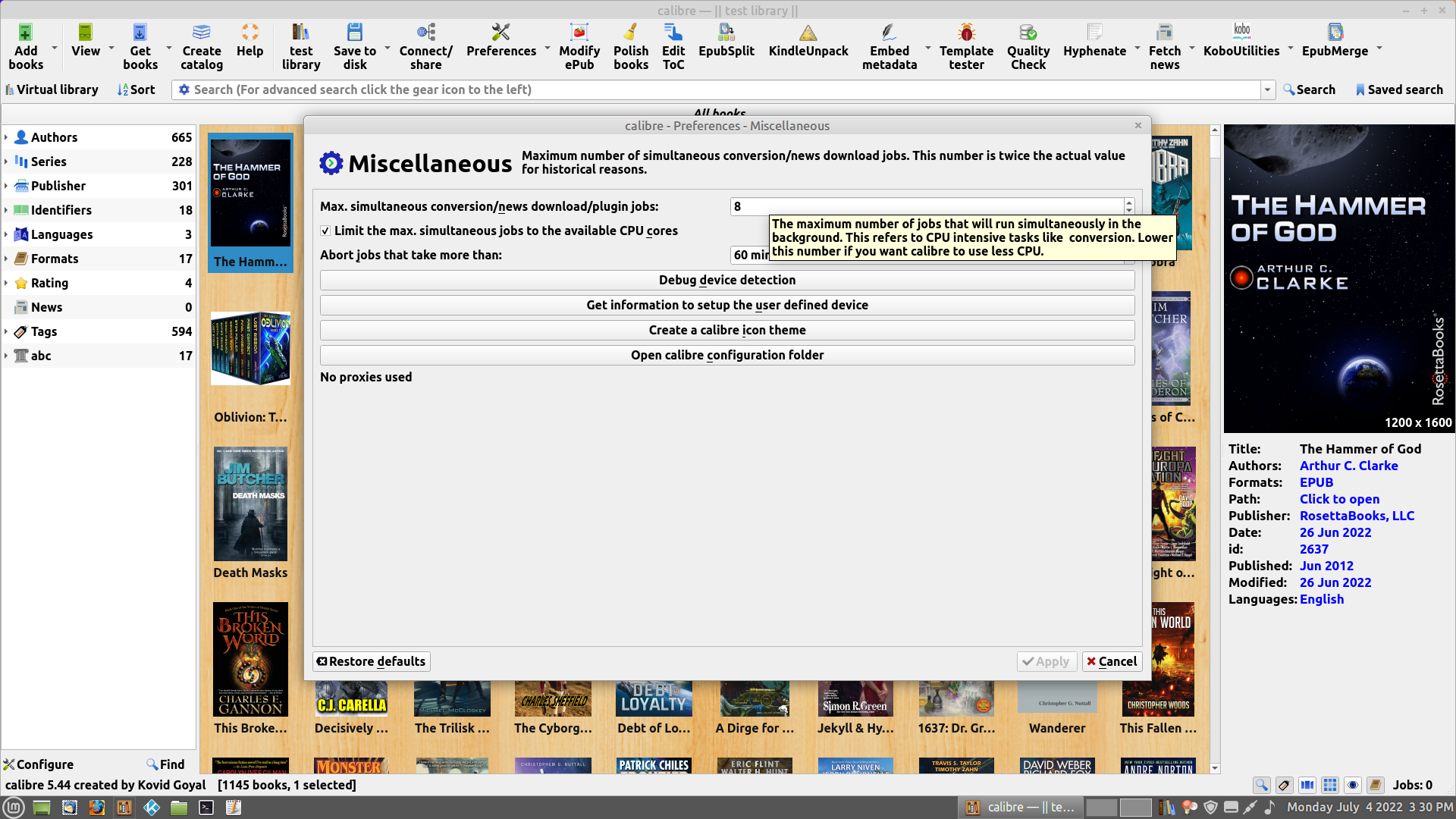Expand the Authors category in tag browser
The width and height of the screenshot is (1456, 819).
pos(6,137)
